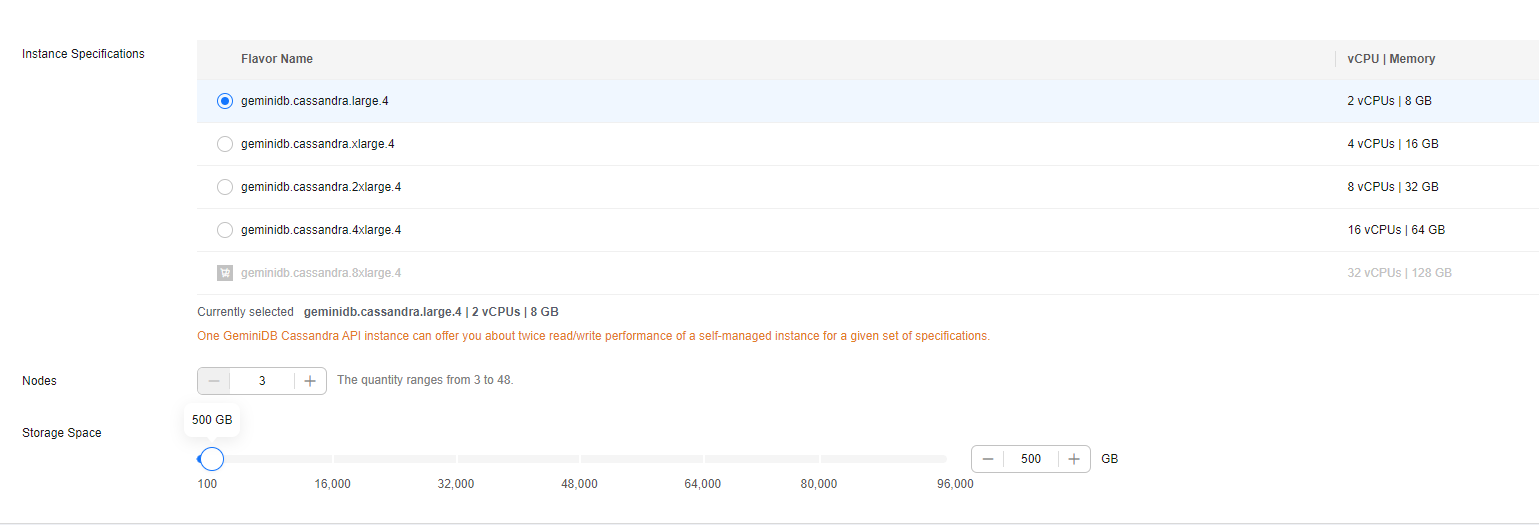Click sold-out cart icon beside 8xlarge.4 flavor
Viewport: 1539px width, 525px height.
click(225, 273)
